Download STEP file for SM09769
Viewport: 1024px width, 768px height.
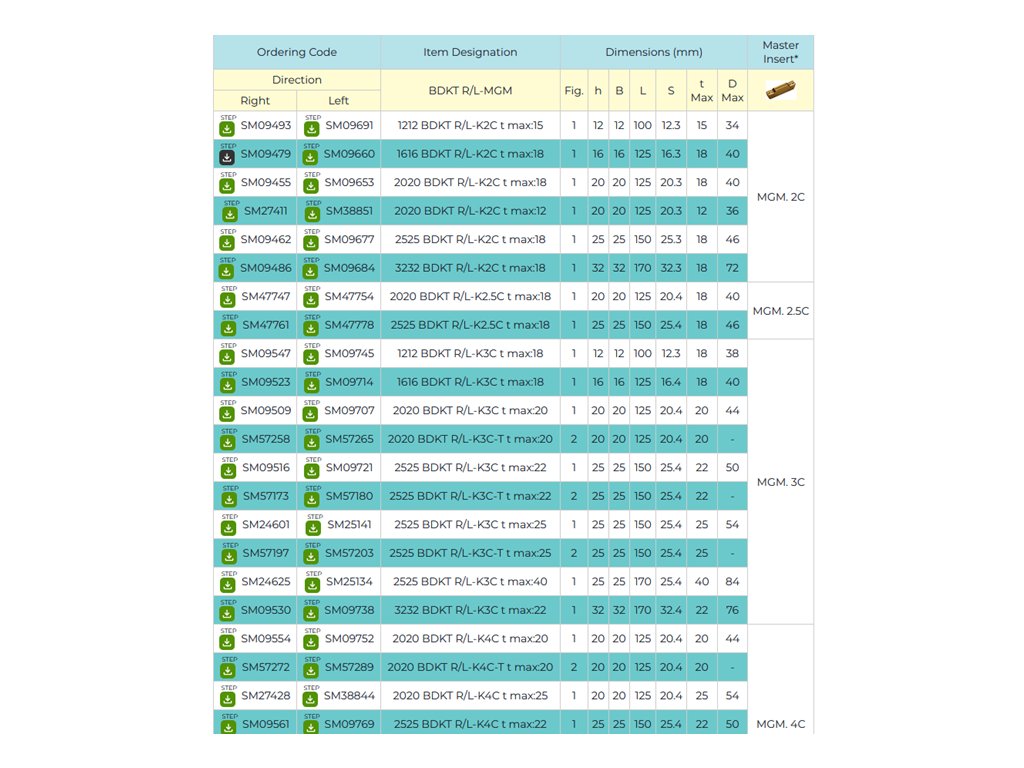(x=311, y=725)
